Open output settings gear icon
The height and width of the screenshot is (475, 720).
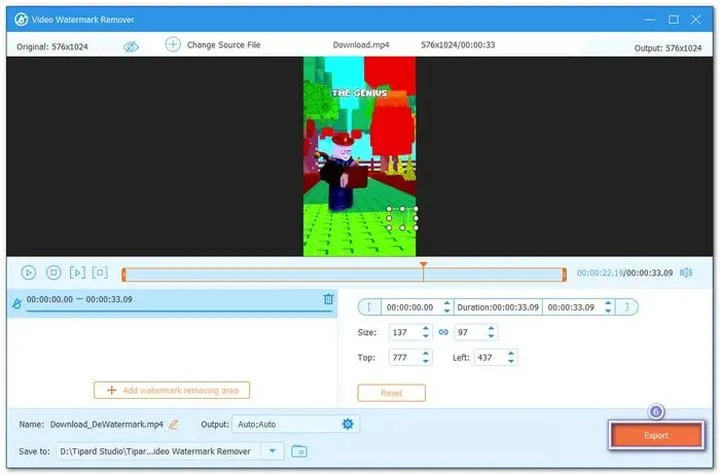click(x=348, y=424)
